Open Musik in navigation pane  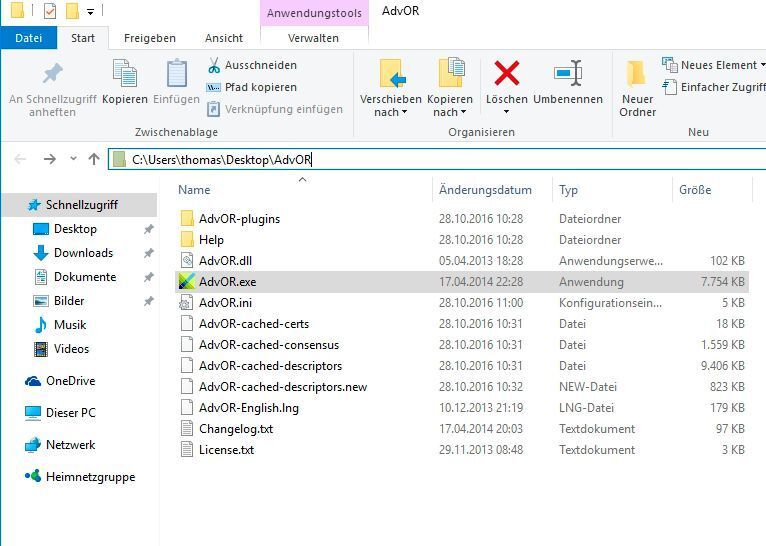click(x=70, y=324)
